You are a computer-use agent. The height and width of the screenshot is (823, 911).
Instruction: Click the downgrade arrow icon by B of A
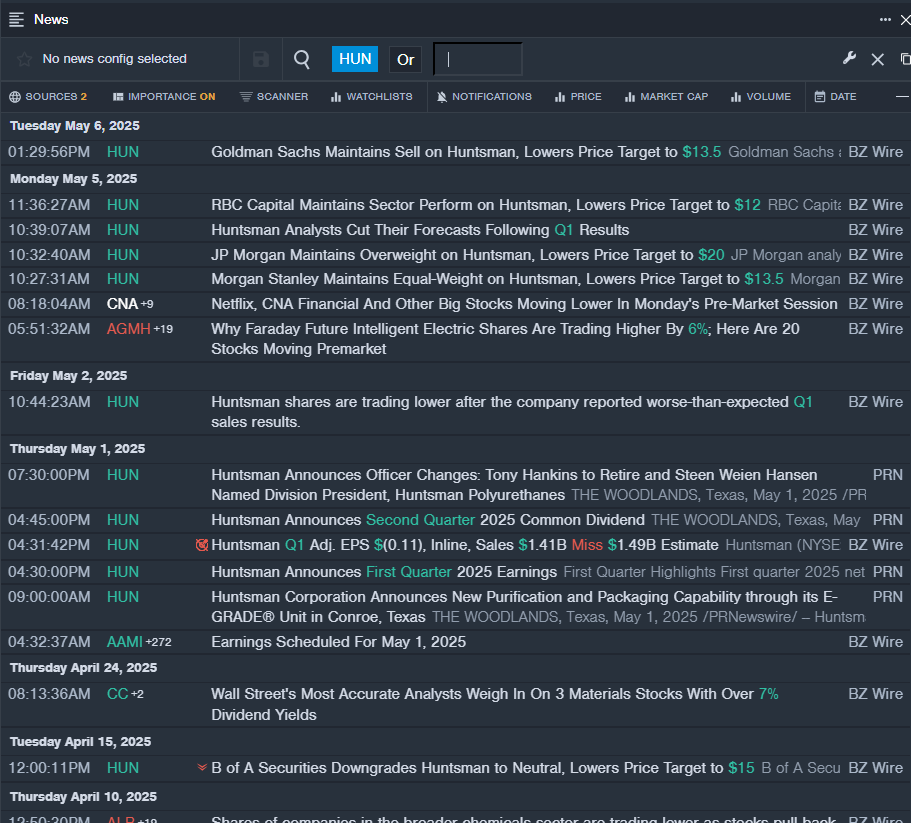click(202, 768)
